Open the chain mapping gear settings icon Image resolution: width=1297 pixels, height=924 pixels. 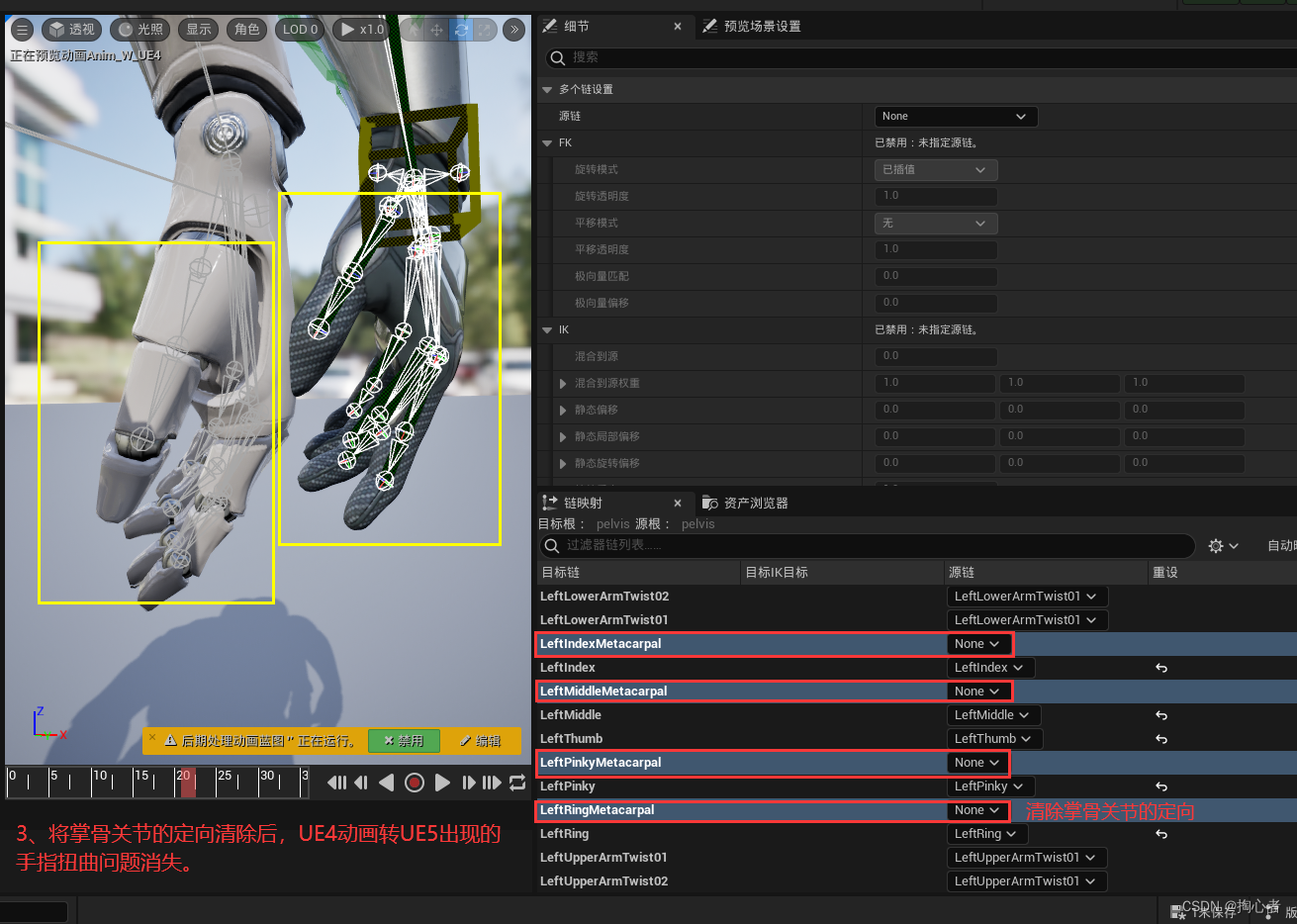(x=1216, y=545)
